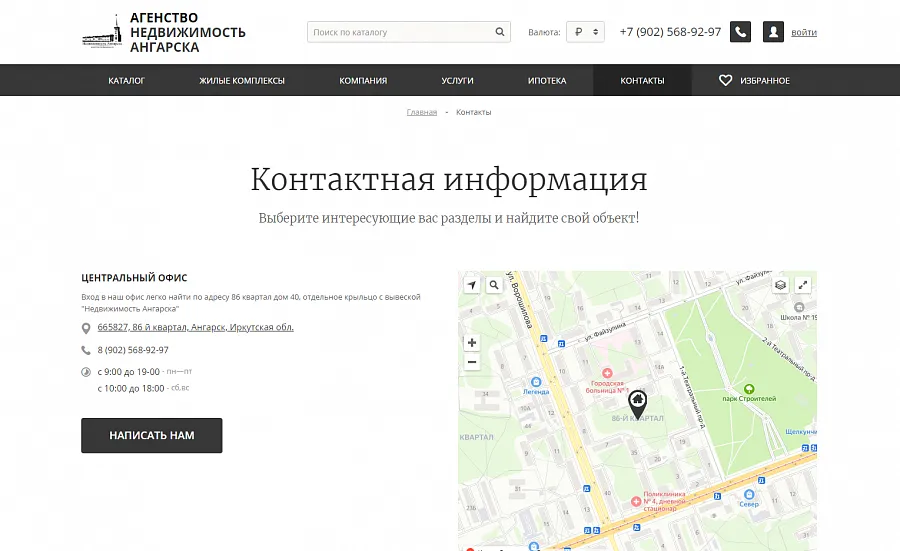
Task: Expand the map to fullscreen
Action: tap(802, 285)
